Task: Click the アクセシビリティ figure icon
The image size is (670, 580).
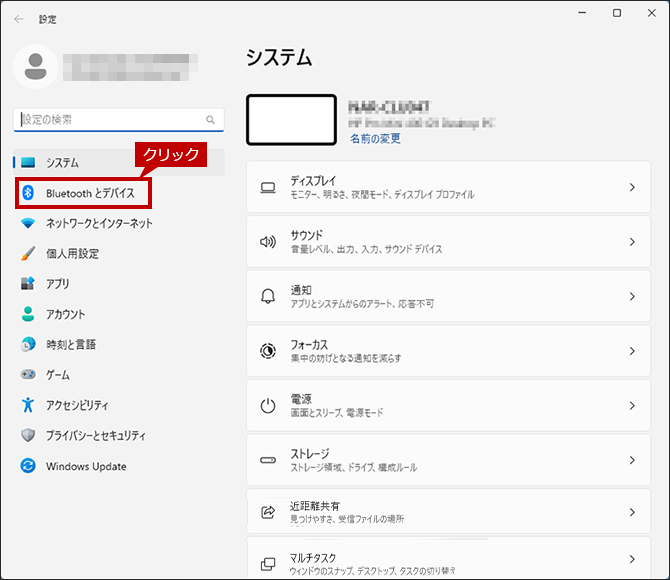Action: [x=28, y=405]
